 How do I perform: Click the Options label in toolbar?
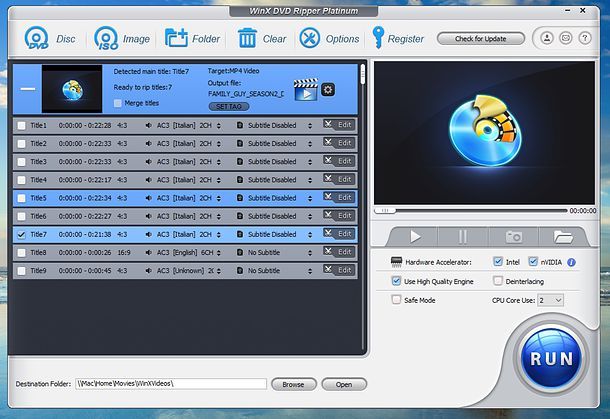tap(342, 39)
